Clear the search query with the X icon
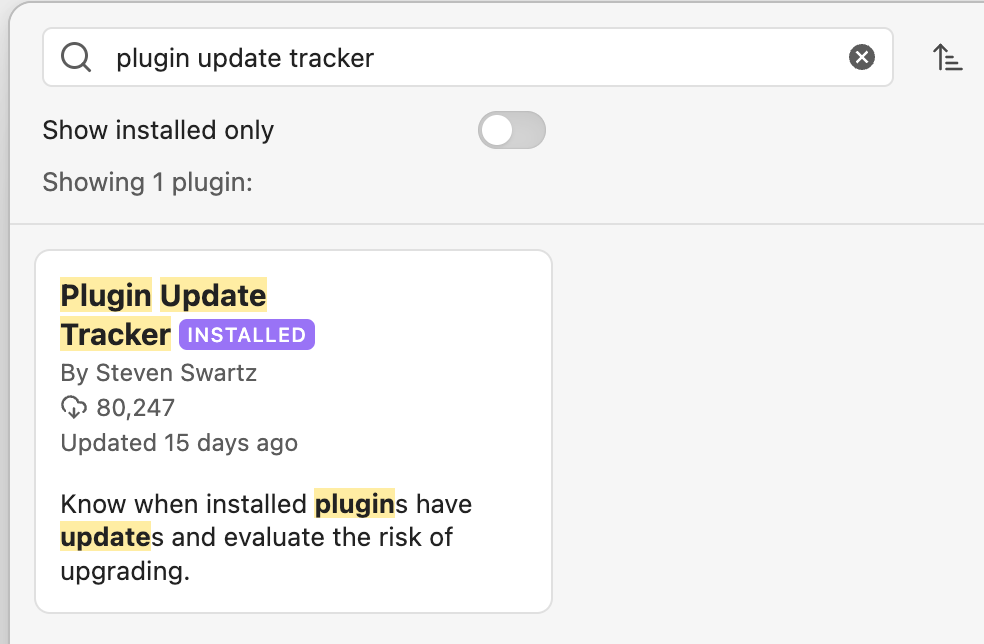Image resolution: width=984 pixels, height=644 pixels. (862, 58)
